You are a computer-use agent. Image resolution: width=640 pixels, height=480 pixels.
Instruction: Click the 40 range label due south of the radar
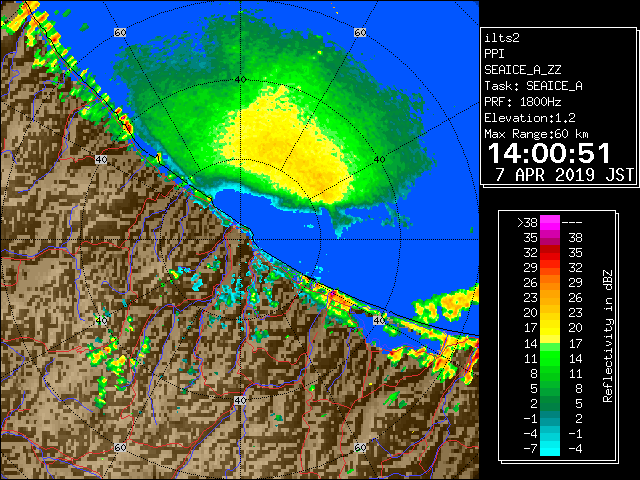coord(240,400)
